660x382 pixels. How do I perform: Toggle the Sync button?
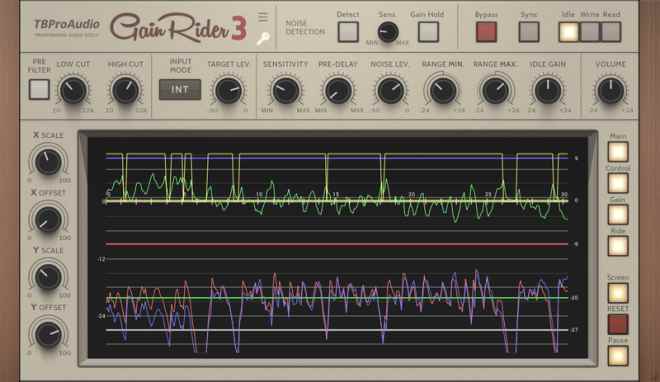point(529,32)
